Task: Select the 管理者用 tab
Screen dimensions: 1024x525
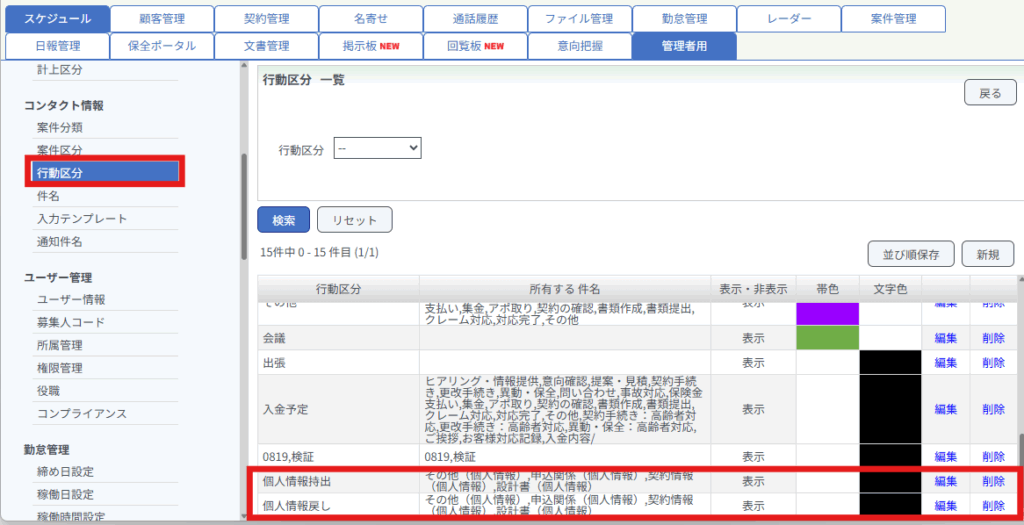Action: click(x=684, y=46)
